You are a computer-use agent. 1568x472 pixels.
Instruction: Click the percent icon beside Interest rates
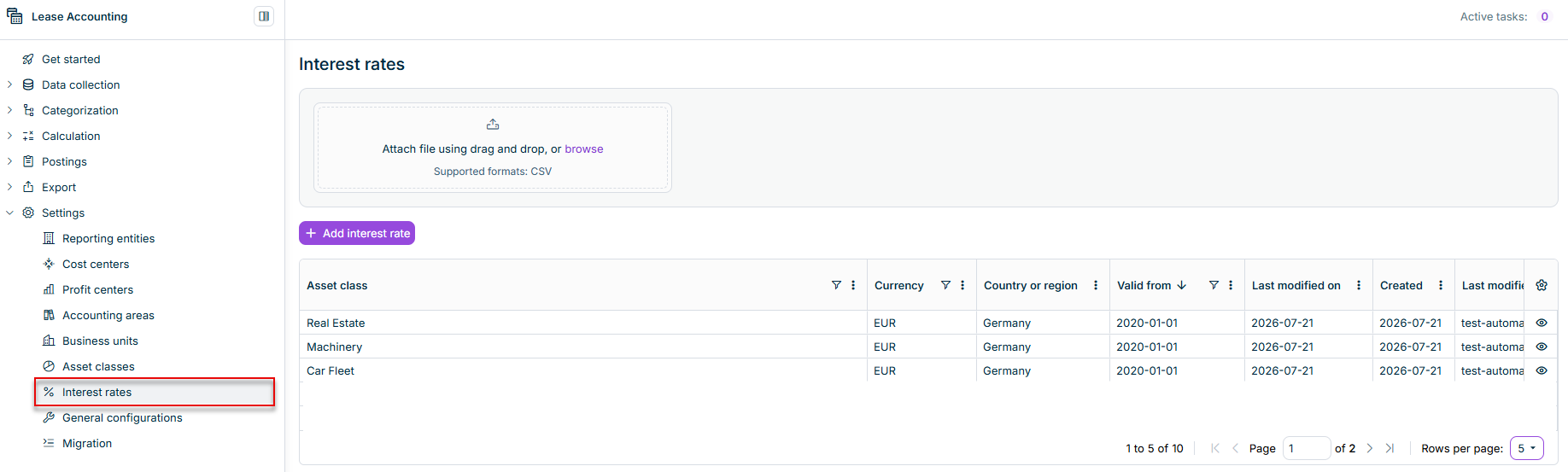click(x=49, y=392)
